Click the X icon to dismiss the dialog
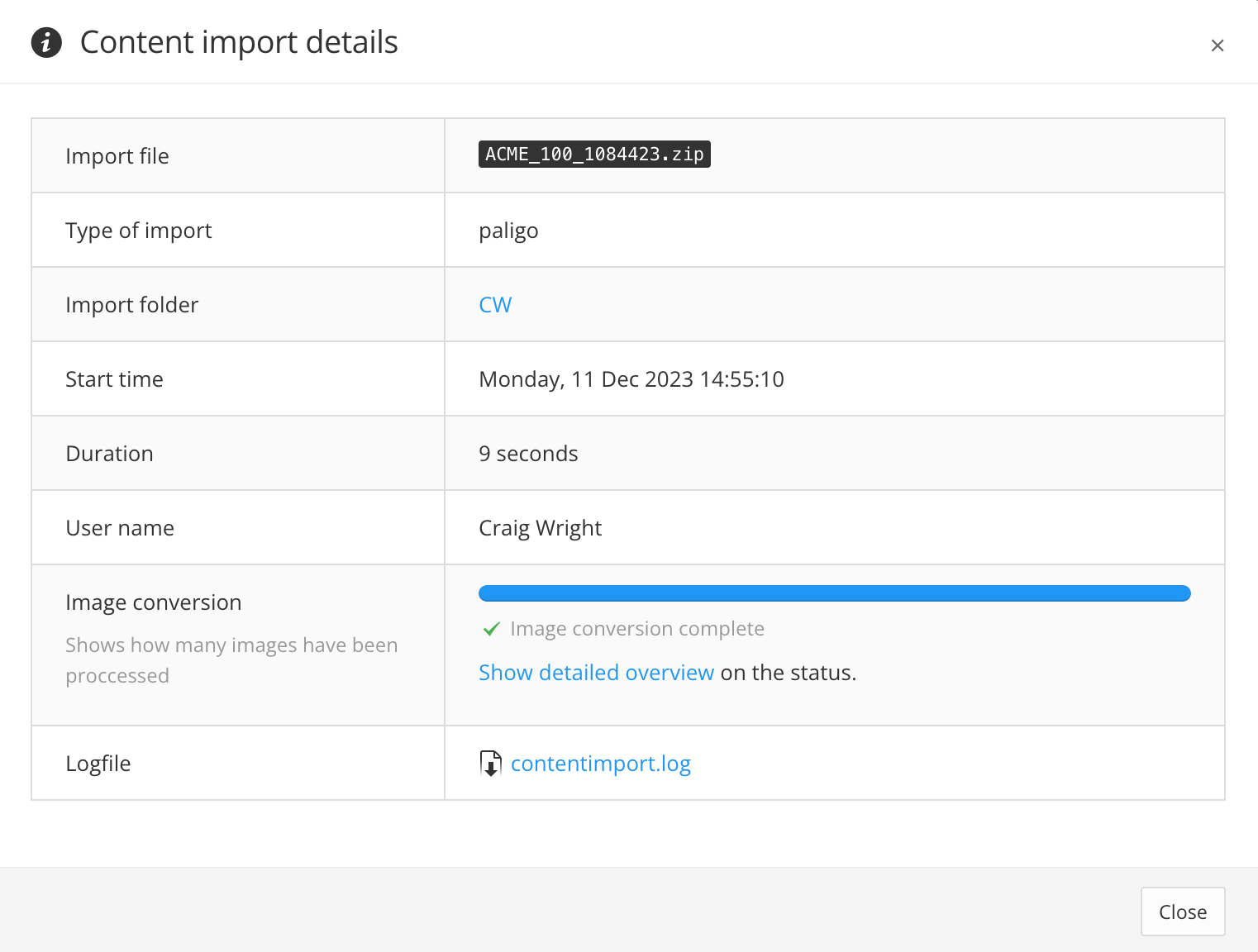This screenshot has width=1258, height=952. click(x=1217, y=45)
